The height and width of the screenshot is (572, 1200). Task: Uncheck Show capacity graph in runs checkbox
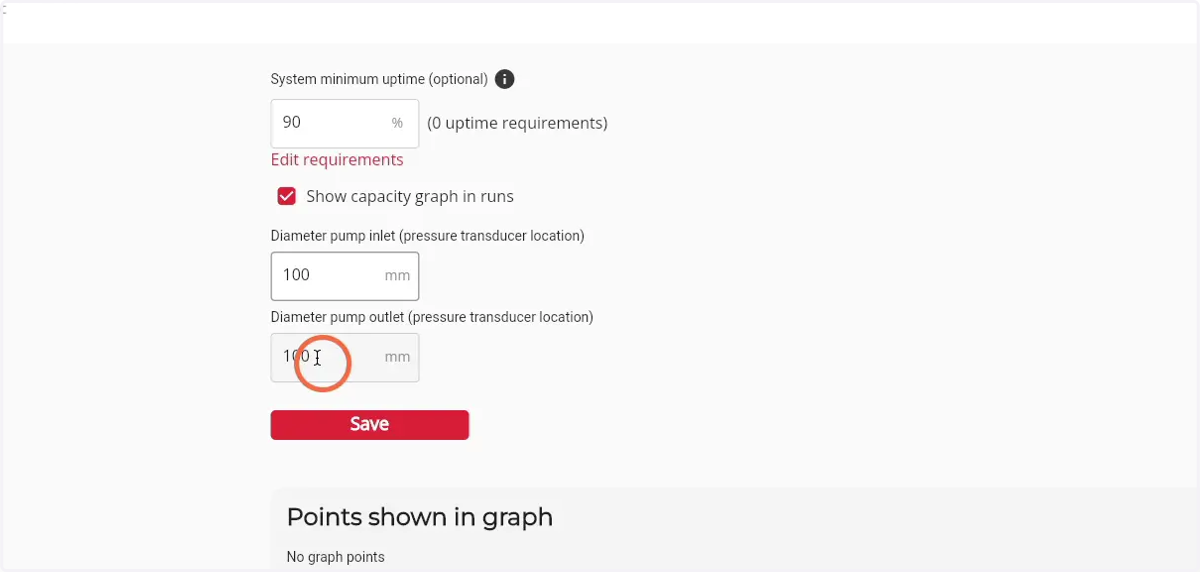tap(287, 196)
